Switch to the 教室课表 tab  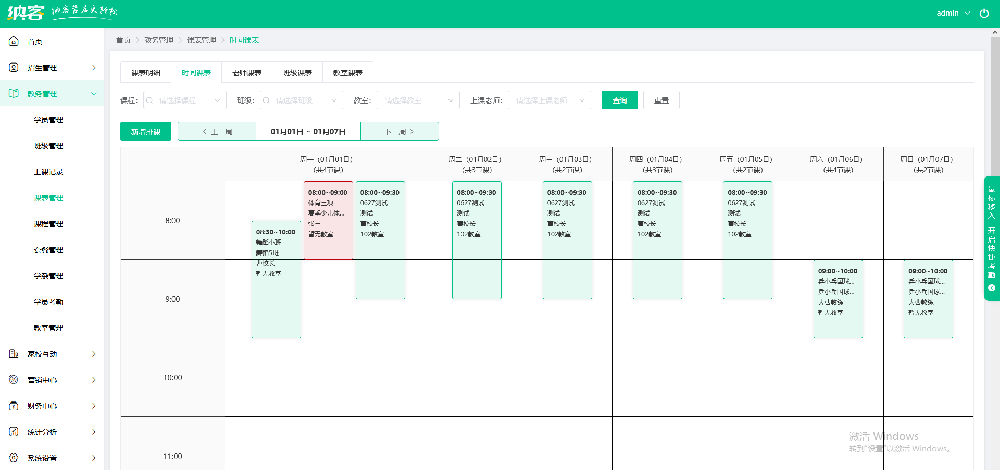pos(348,73)
